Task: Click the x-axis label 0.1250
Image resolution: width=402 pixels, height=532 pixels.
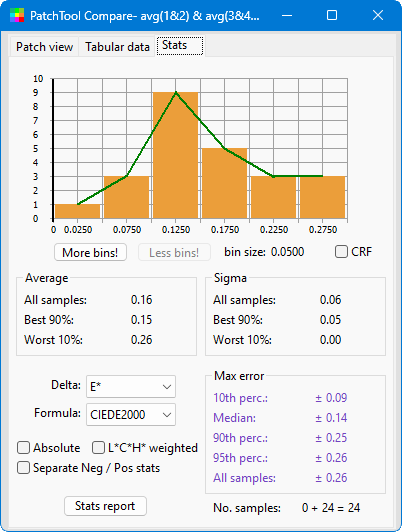Action: [x=176, y=230]
